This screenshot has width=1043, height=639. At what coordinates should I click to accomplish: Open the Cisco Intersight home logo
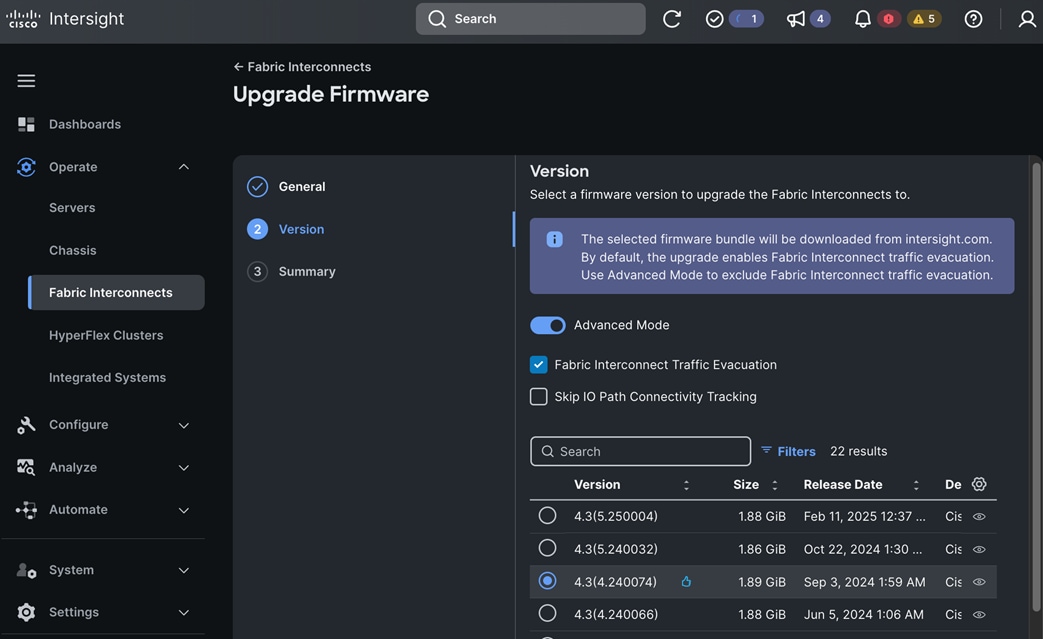(65, 19)
